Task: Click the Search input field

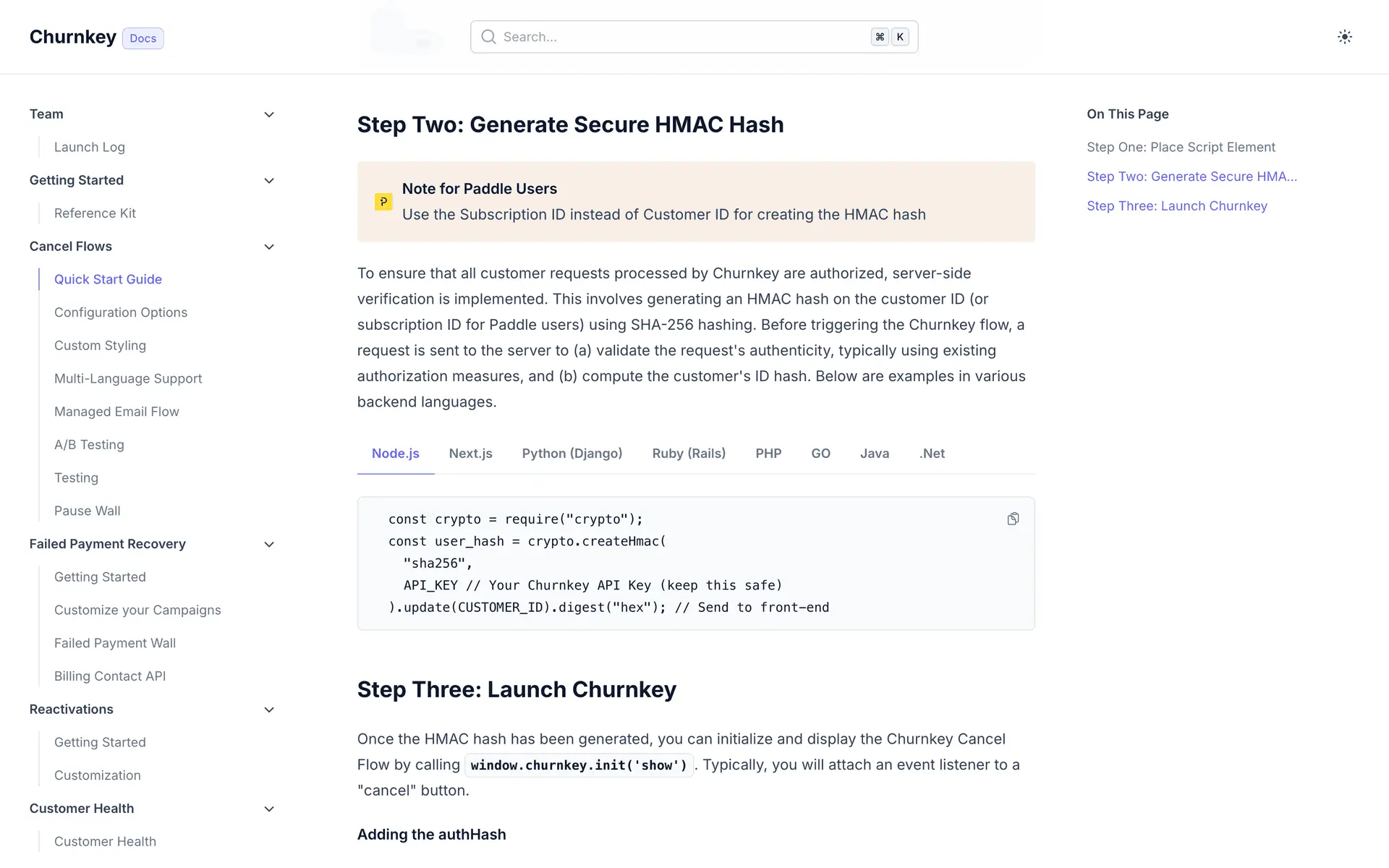Action: point(680,37)
